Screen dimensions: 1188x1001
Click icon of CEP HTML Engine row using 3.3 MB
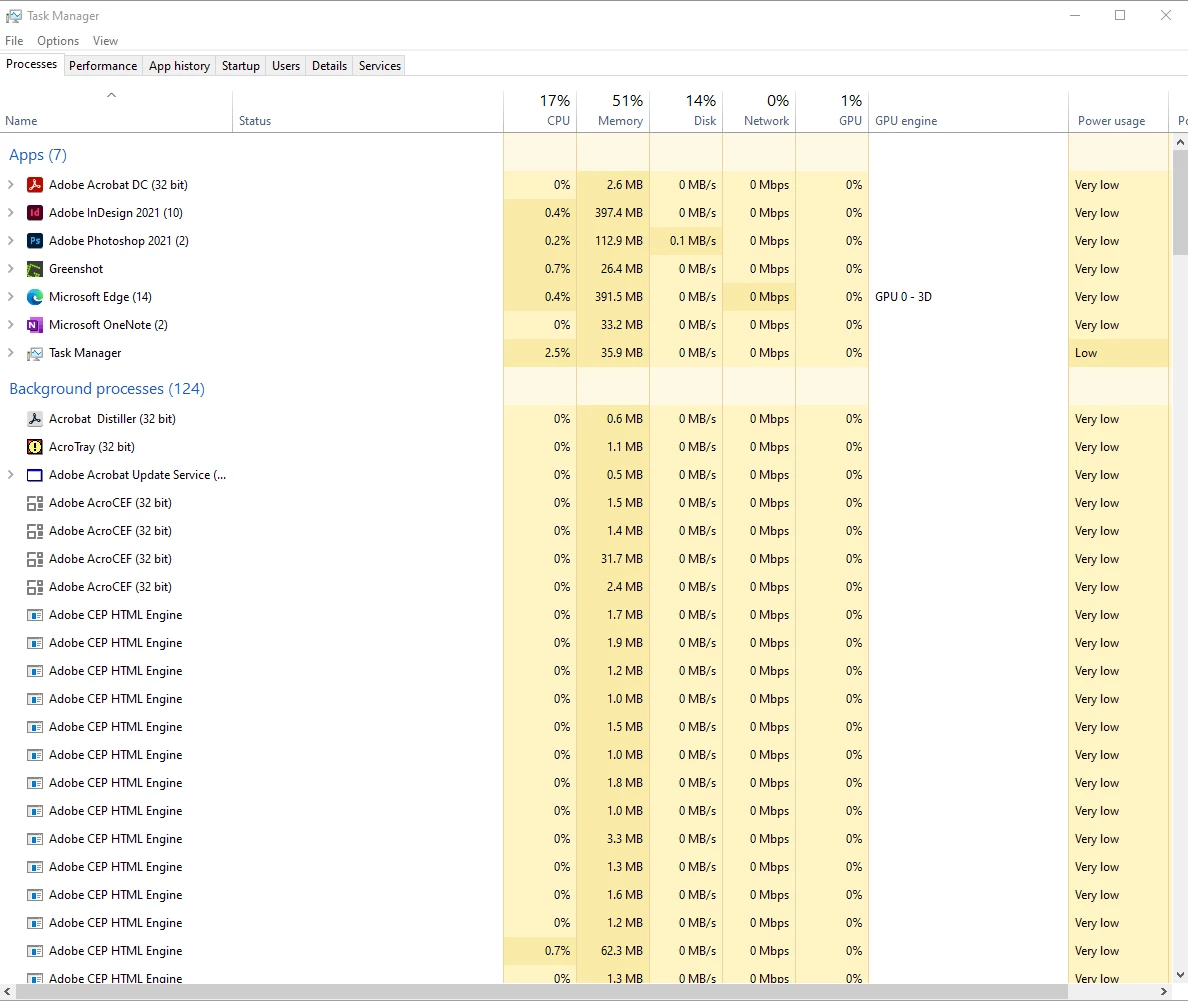coord(35,839)
